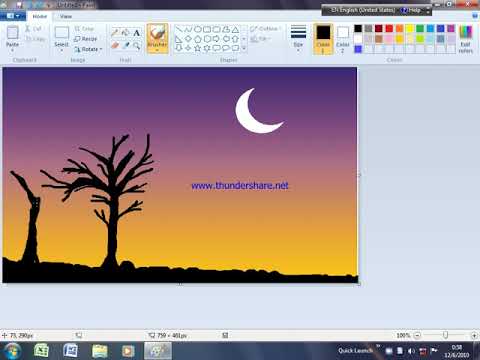Open the Paint application menu button
Viewport: 480px width, 360px height.
(13, 16)
